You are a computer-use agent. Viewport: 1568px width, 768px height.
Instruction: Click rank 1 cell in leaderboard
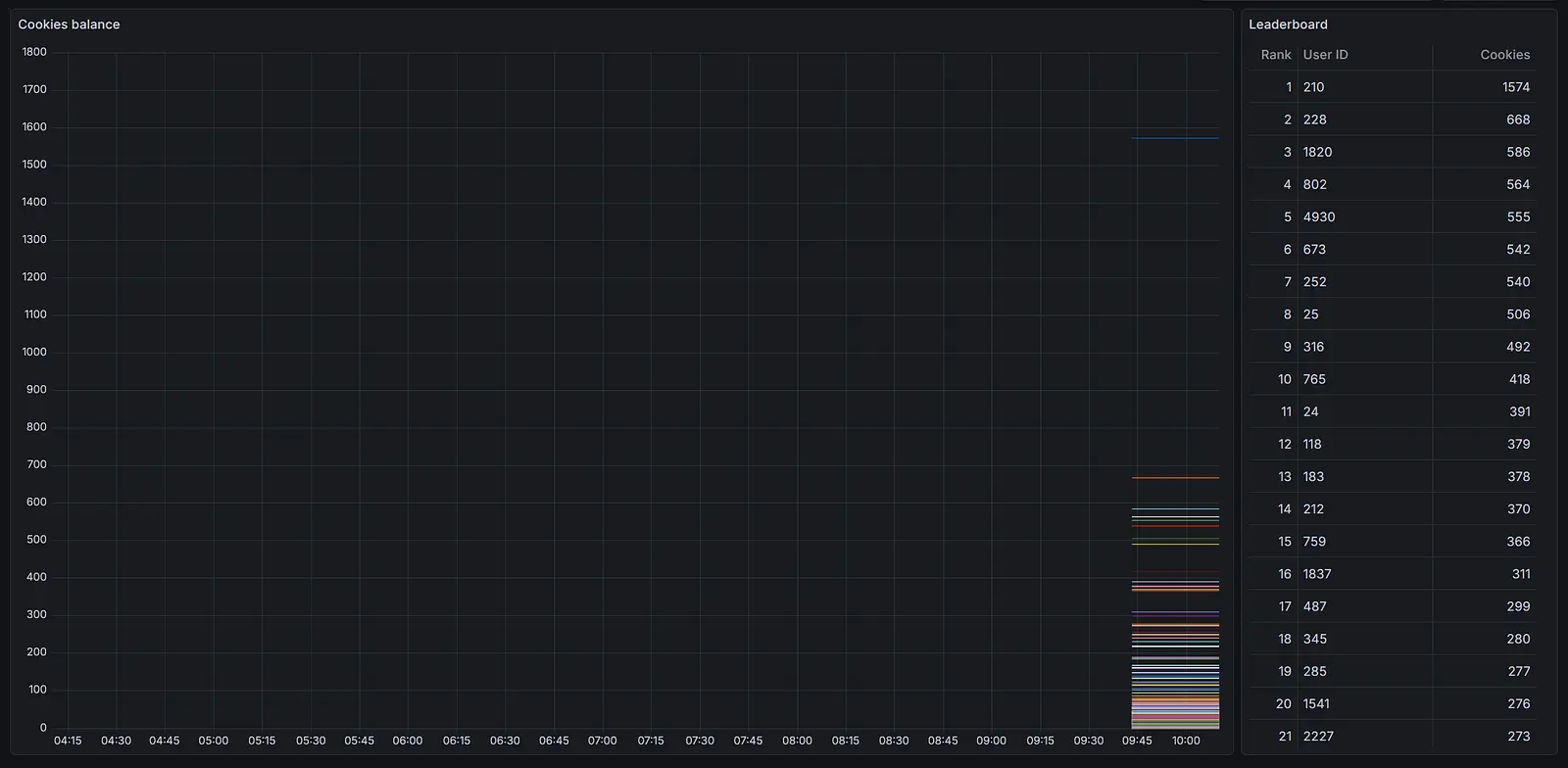point(1274,87)
